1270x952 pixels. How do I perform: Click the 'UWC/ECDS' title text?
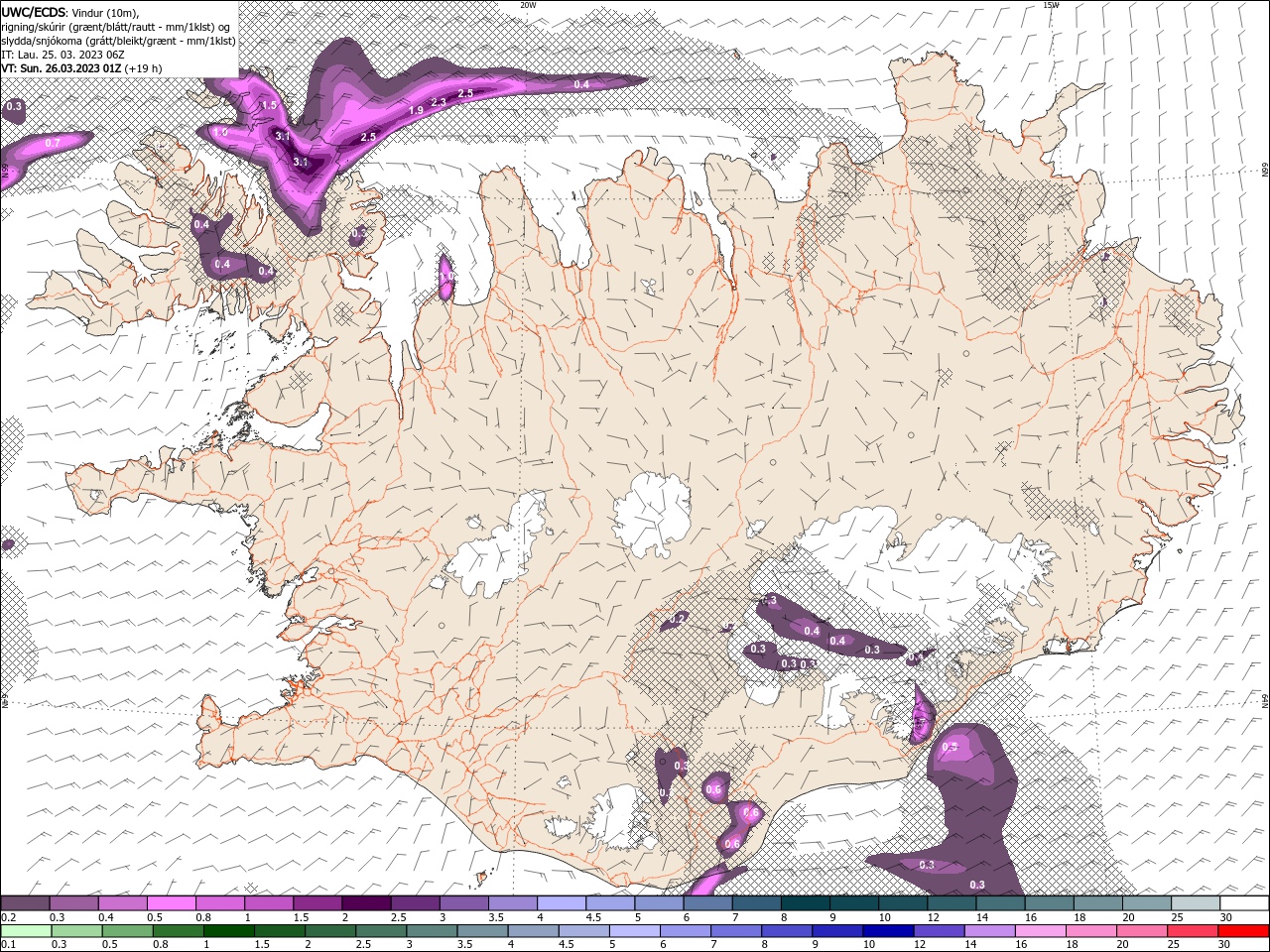click(x=34, y=12)
